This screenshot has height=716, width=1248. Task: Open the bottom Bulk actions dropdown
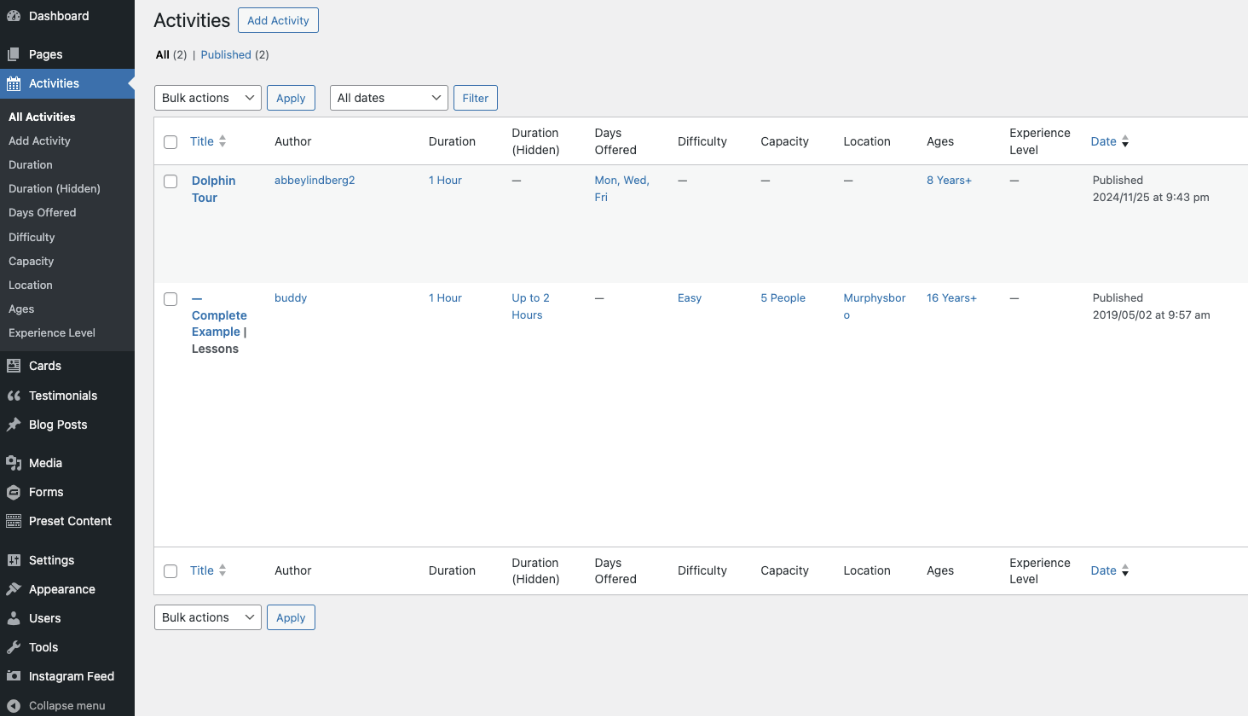coord(208,618)
